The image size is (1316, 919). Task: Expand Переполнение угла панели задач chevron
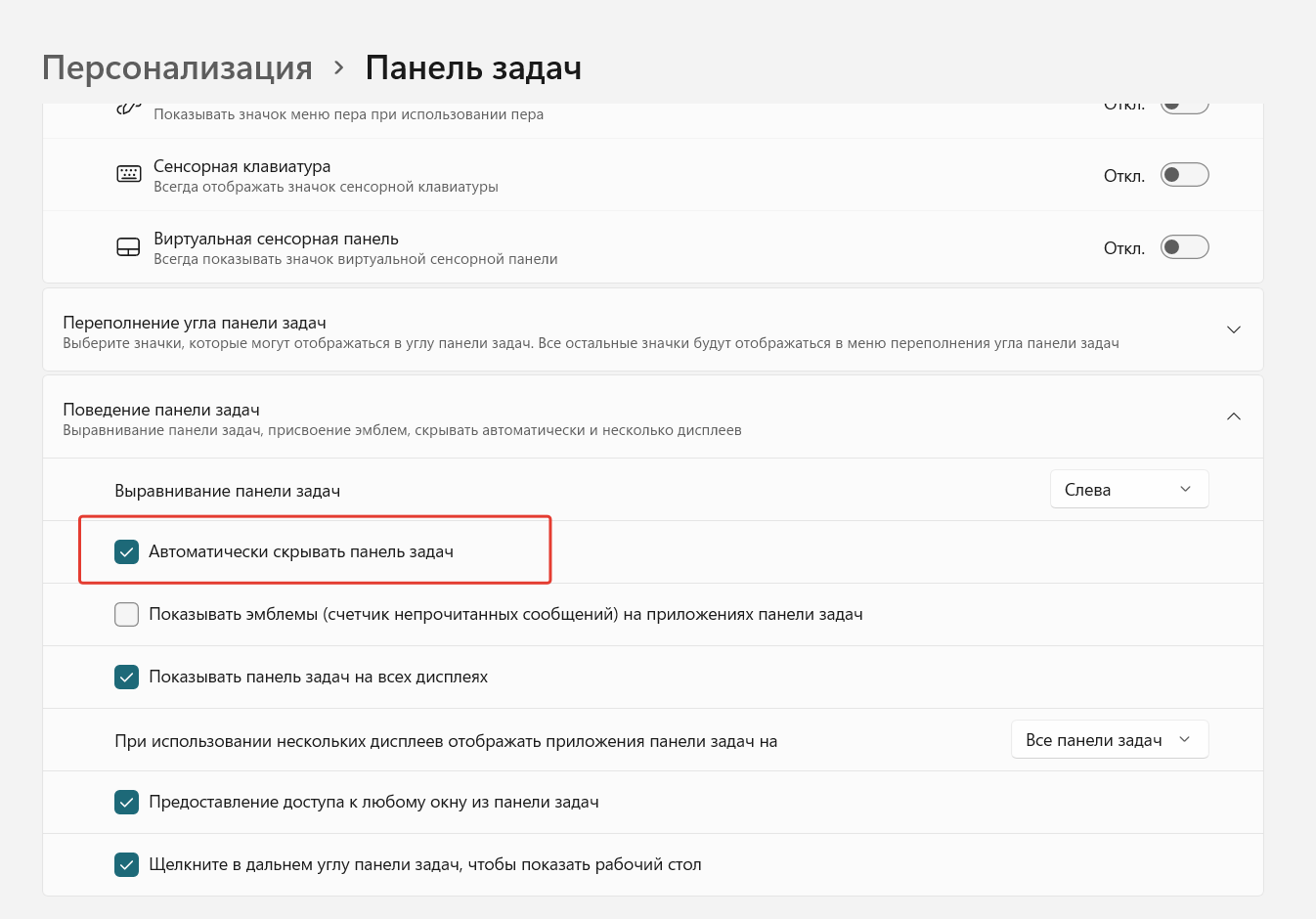[1234, 329]
